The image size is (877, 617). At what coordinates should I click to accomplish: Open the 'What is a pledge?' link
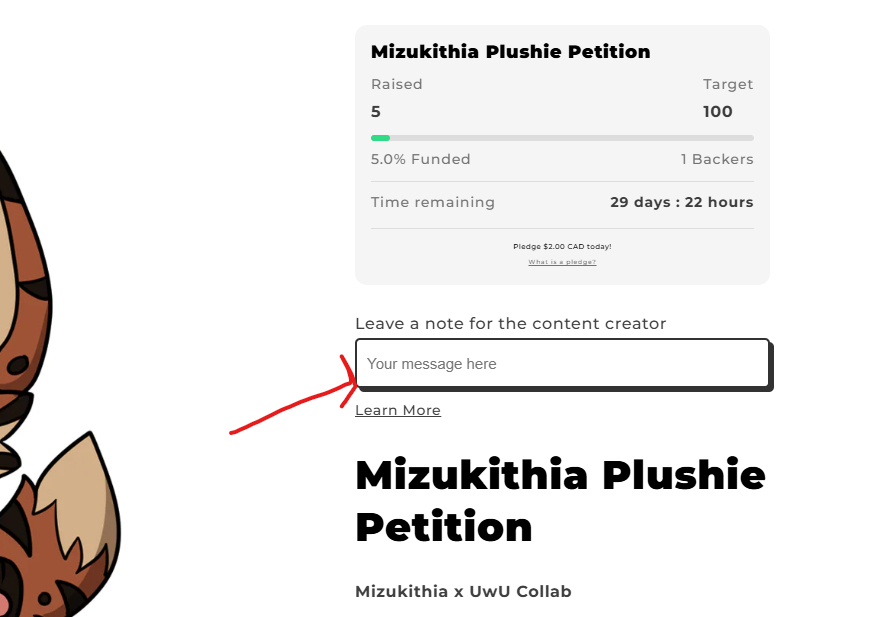click(x=562, y=262)
